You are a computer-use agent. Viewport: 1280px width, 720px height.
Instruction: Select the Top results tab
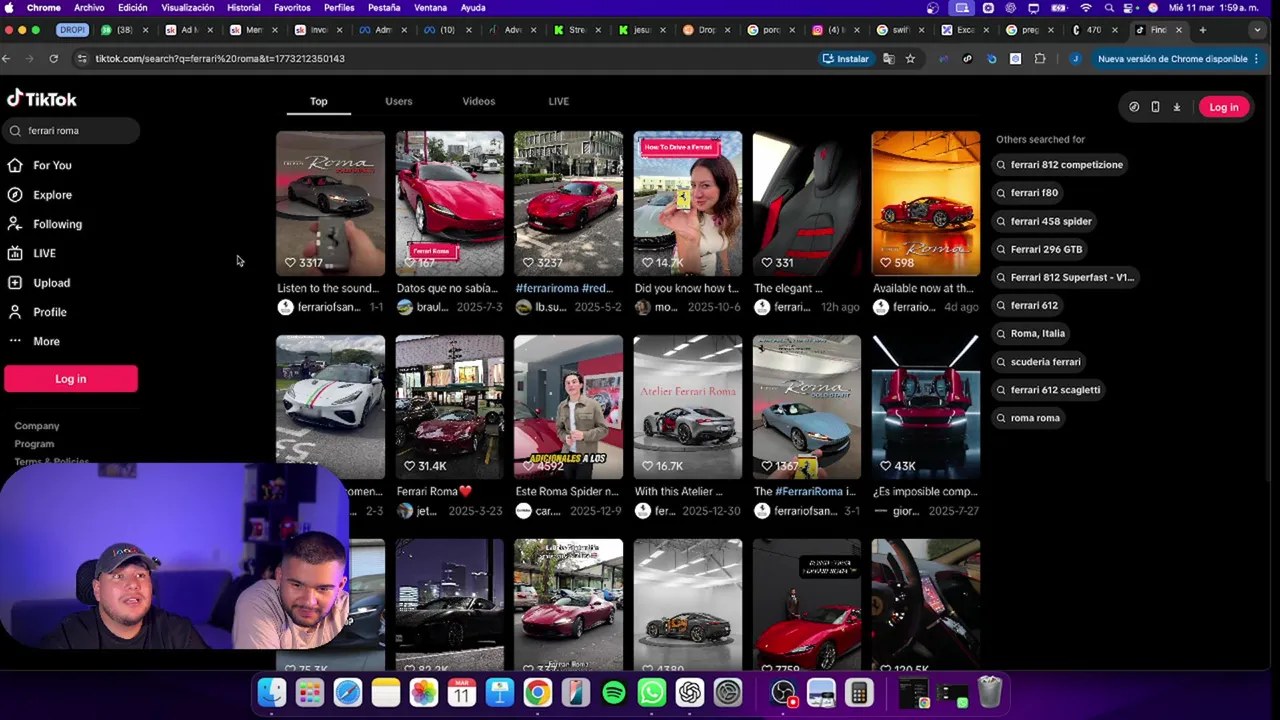pyautogui.click(x=318, y=101)
